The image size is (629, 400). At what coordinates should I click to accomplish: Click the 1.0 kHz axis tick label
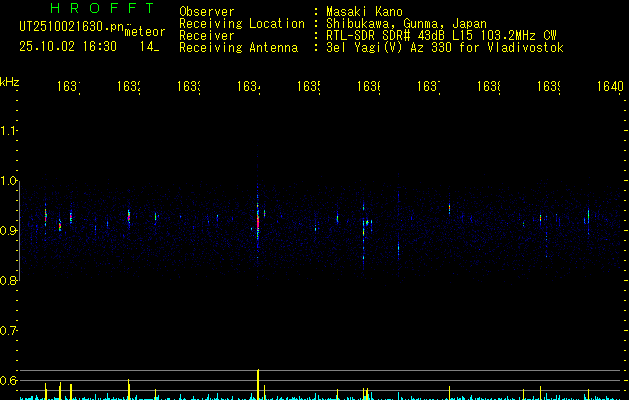[x=8, y=181]
